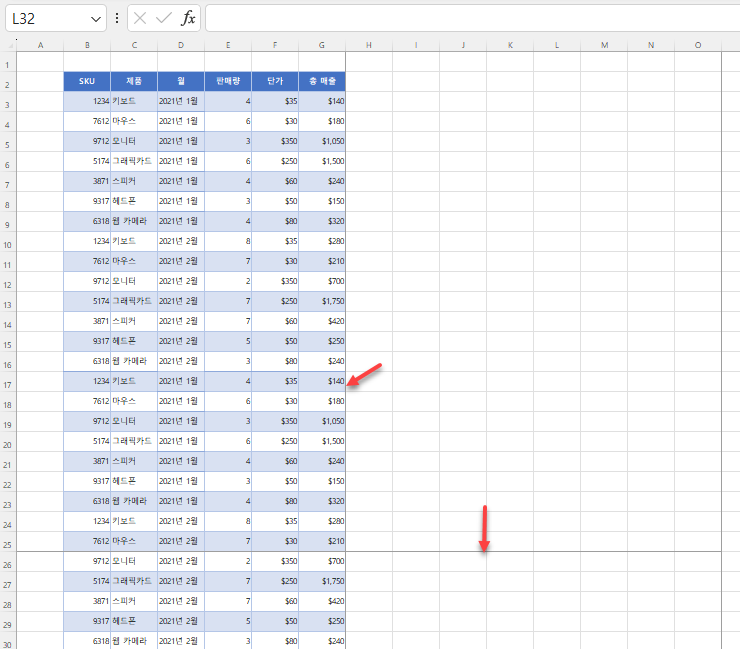The height and width of the screenshot is (649, 740).
Task: Select $1,500 cell in row 6
Action: (322, 161)
